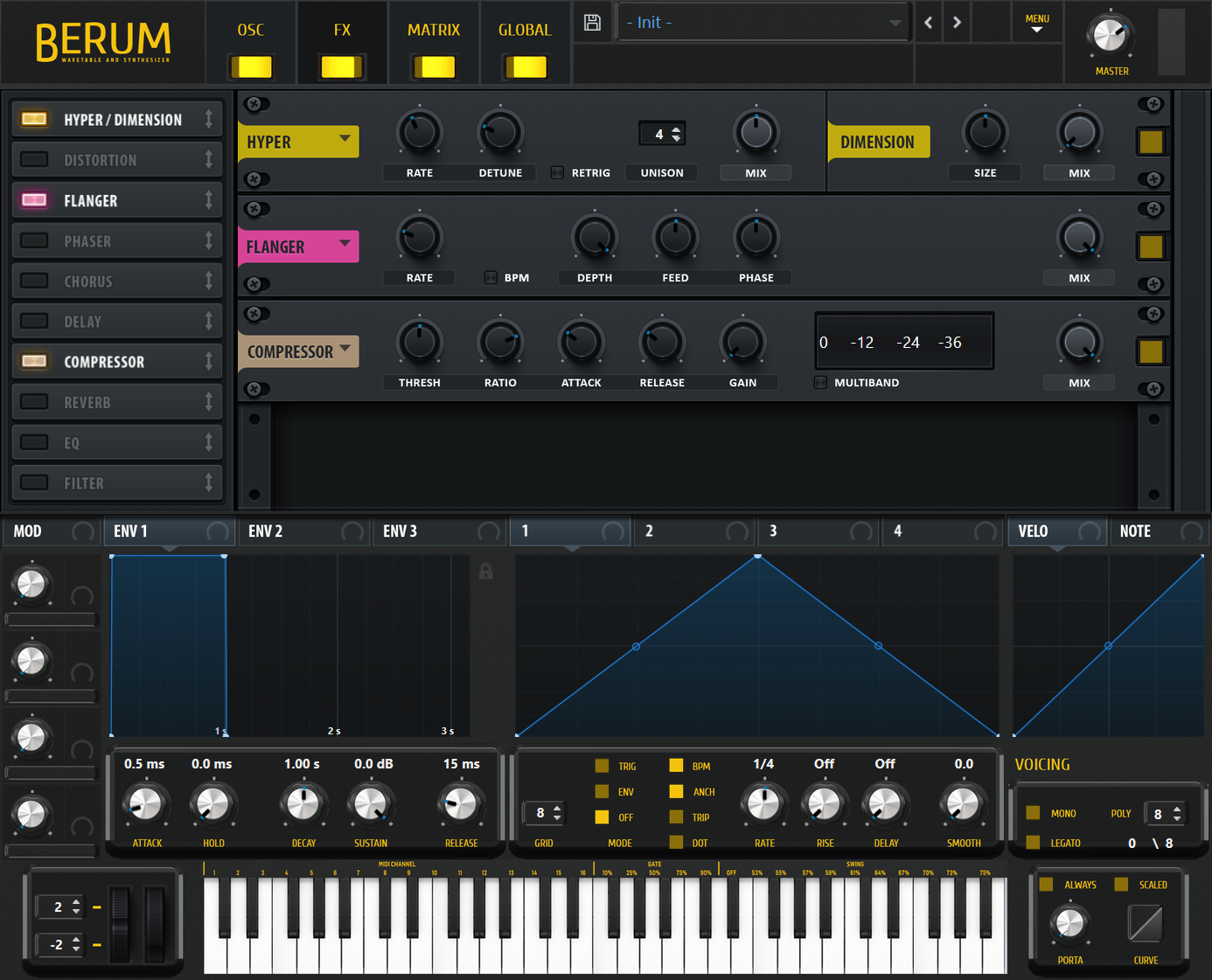The height and width of the screenshot is (980, 1212).
Task: Open the MENU dropdown
Action: 1037,24
